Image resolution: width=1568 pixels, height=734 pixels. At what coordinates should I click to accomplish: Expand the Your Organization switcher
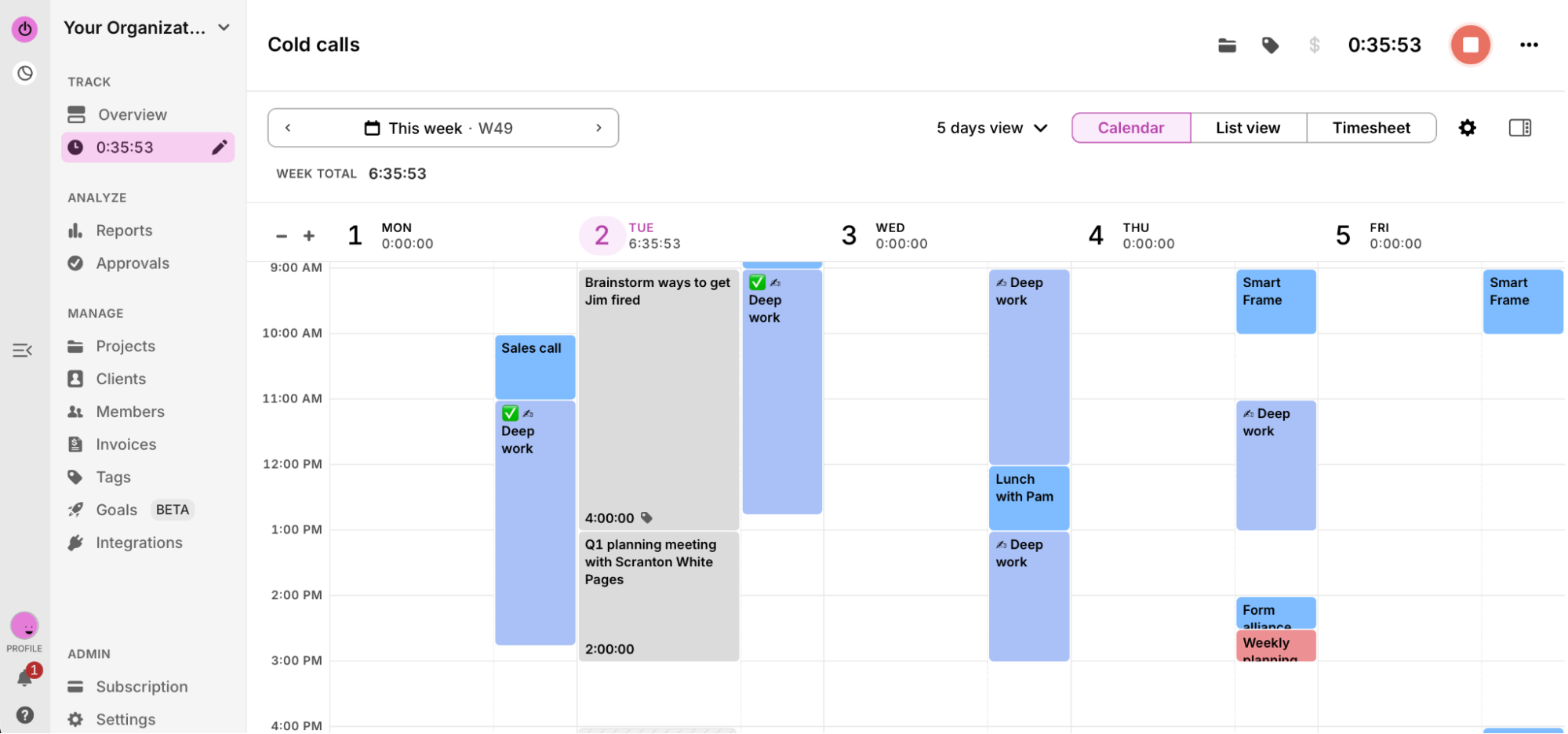point(224,27)
